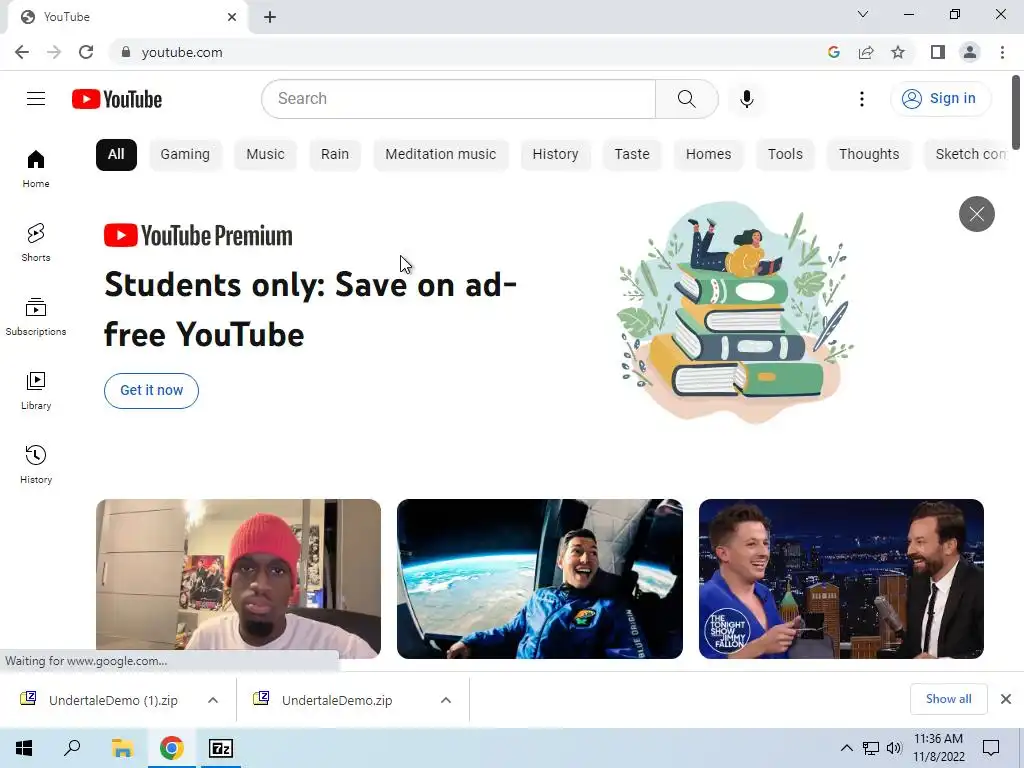Open the YouTube hamburger guide menu
Screen dimensions: 1024x768
(x=36, y=99)
